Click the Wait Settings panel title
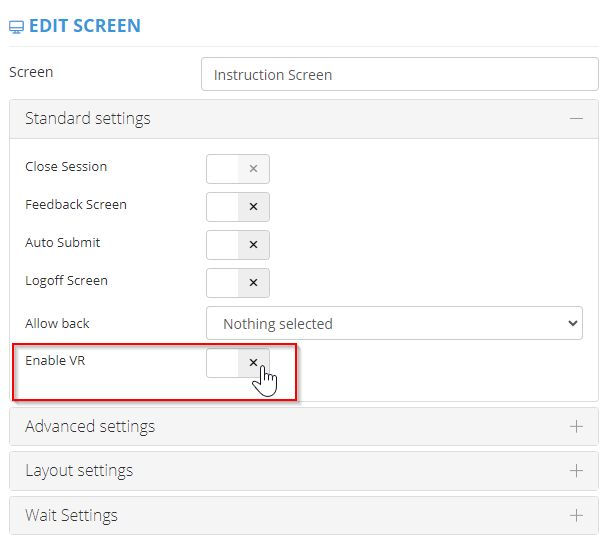Viewport: 604px width, 543px height. [71, 516]
